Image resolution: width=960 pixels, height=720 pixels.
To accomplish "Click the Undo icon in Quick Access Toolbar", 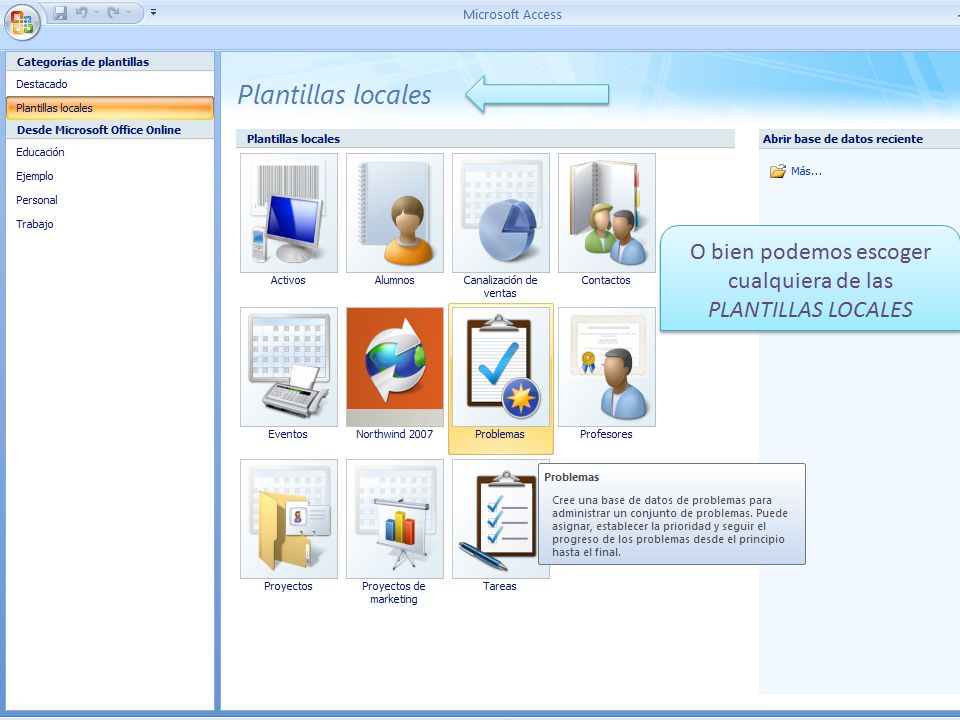I will tap(81, 13).
